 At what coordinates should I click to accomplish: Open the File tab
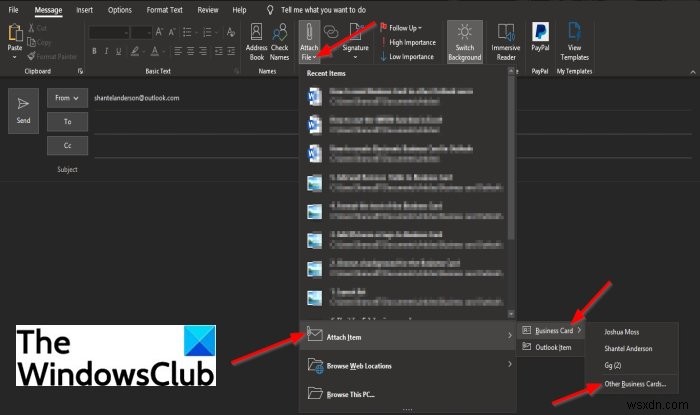coord(13,10)
